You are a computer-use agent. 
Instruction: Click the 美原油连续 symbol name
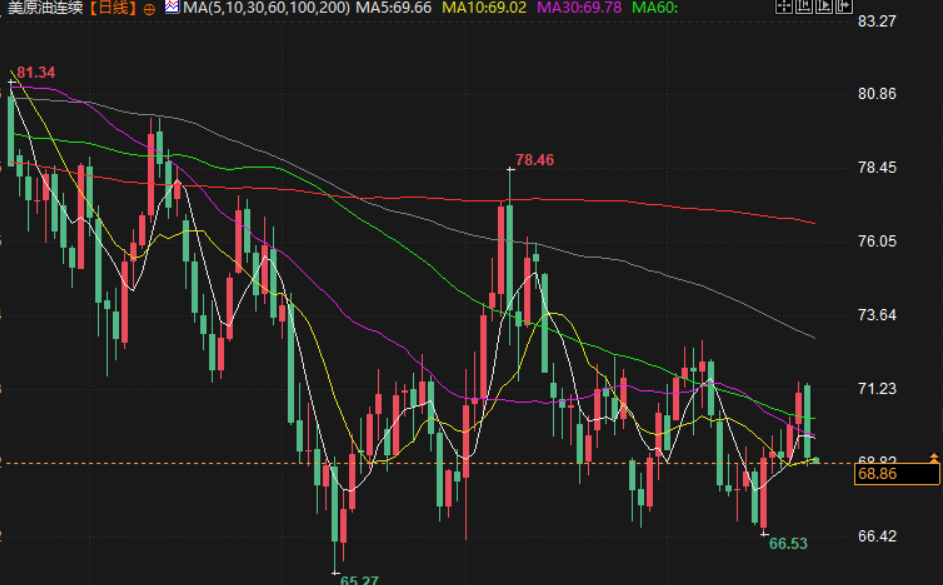click(x=43, y=8)
